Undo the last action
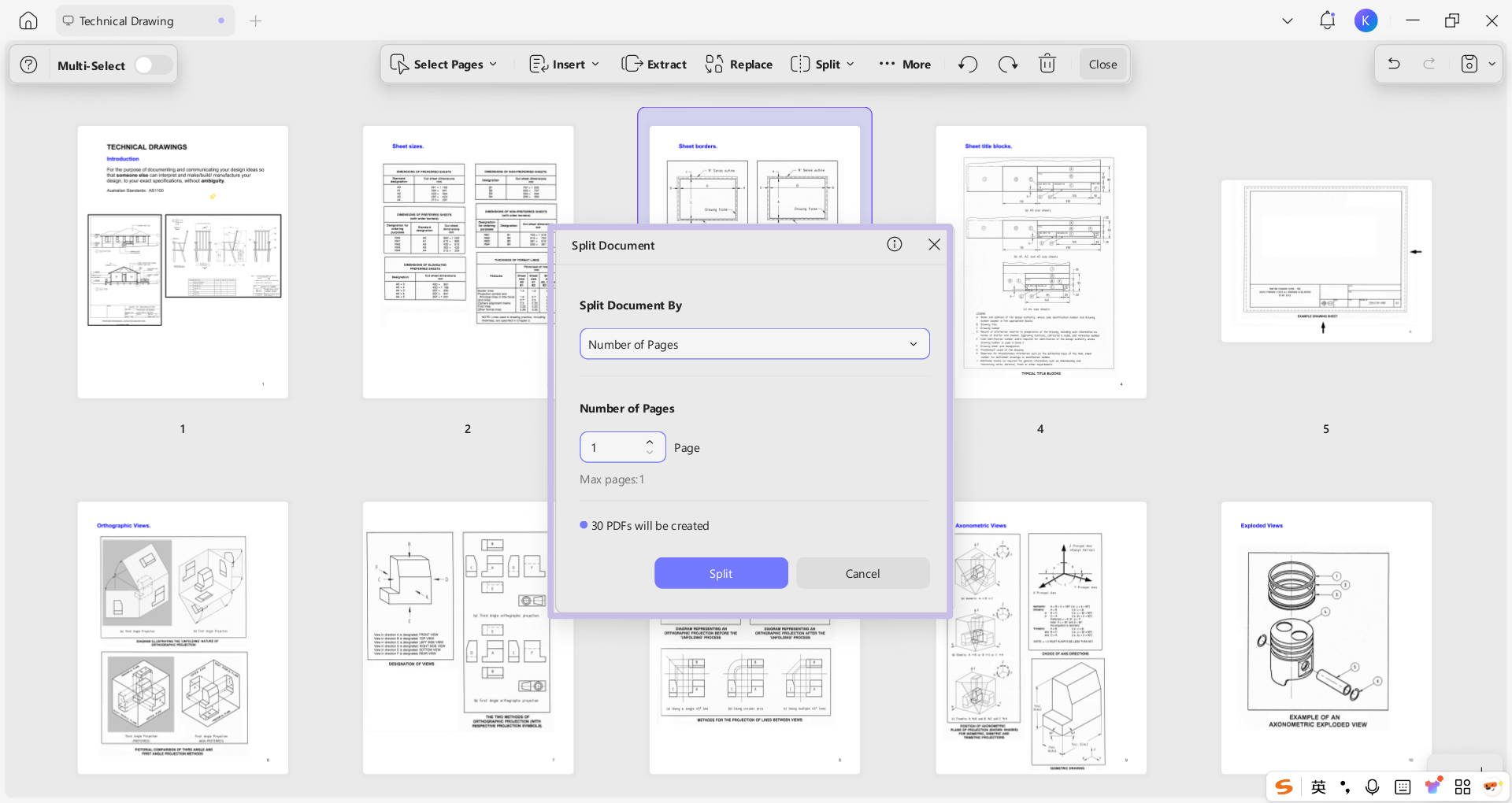The image size is (1512, 803). pyautogui.click(x=1394, y=64)
